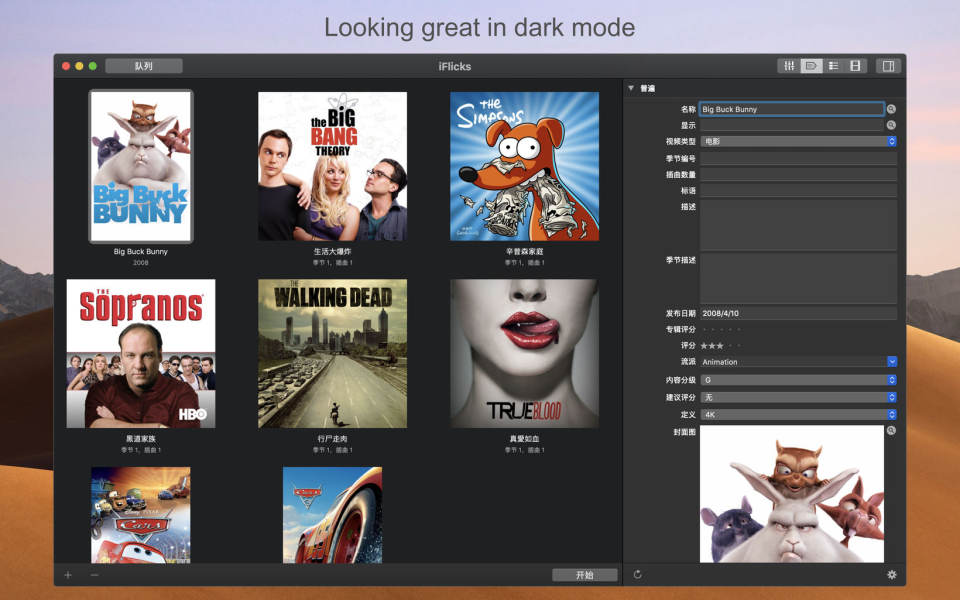Viewport: 960px width, 600px height.
Task: Set 专辑评分 album rating dots
Action: [x=721, y=329]
